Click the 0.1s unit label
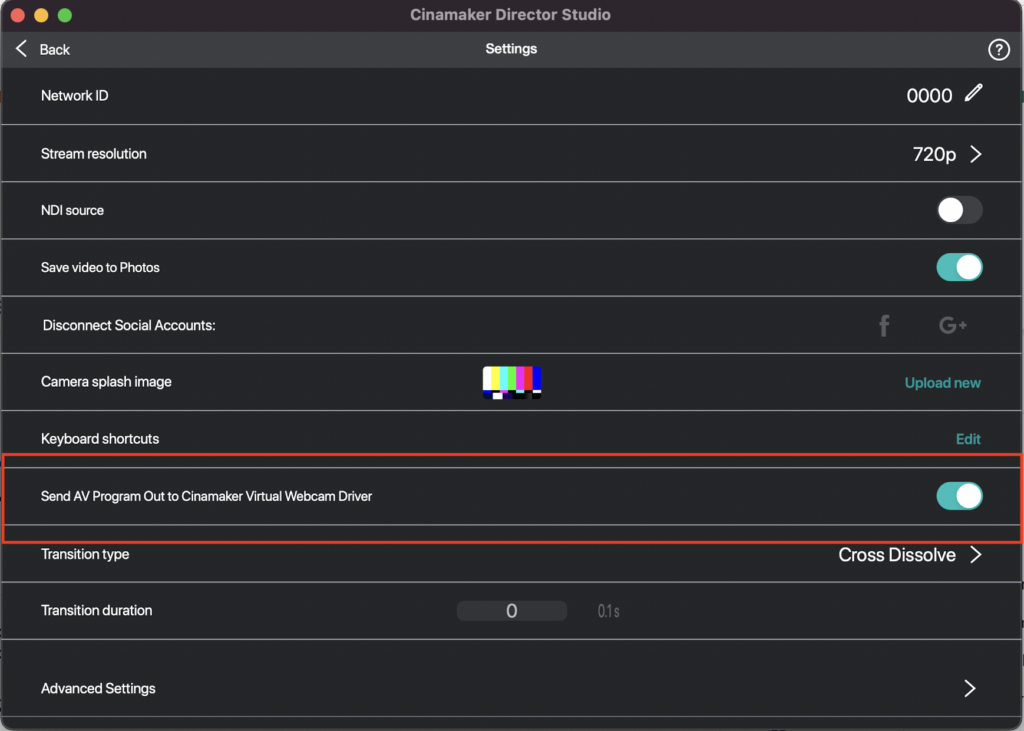 [608, 611]
